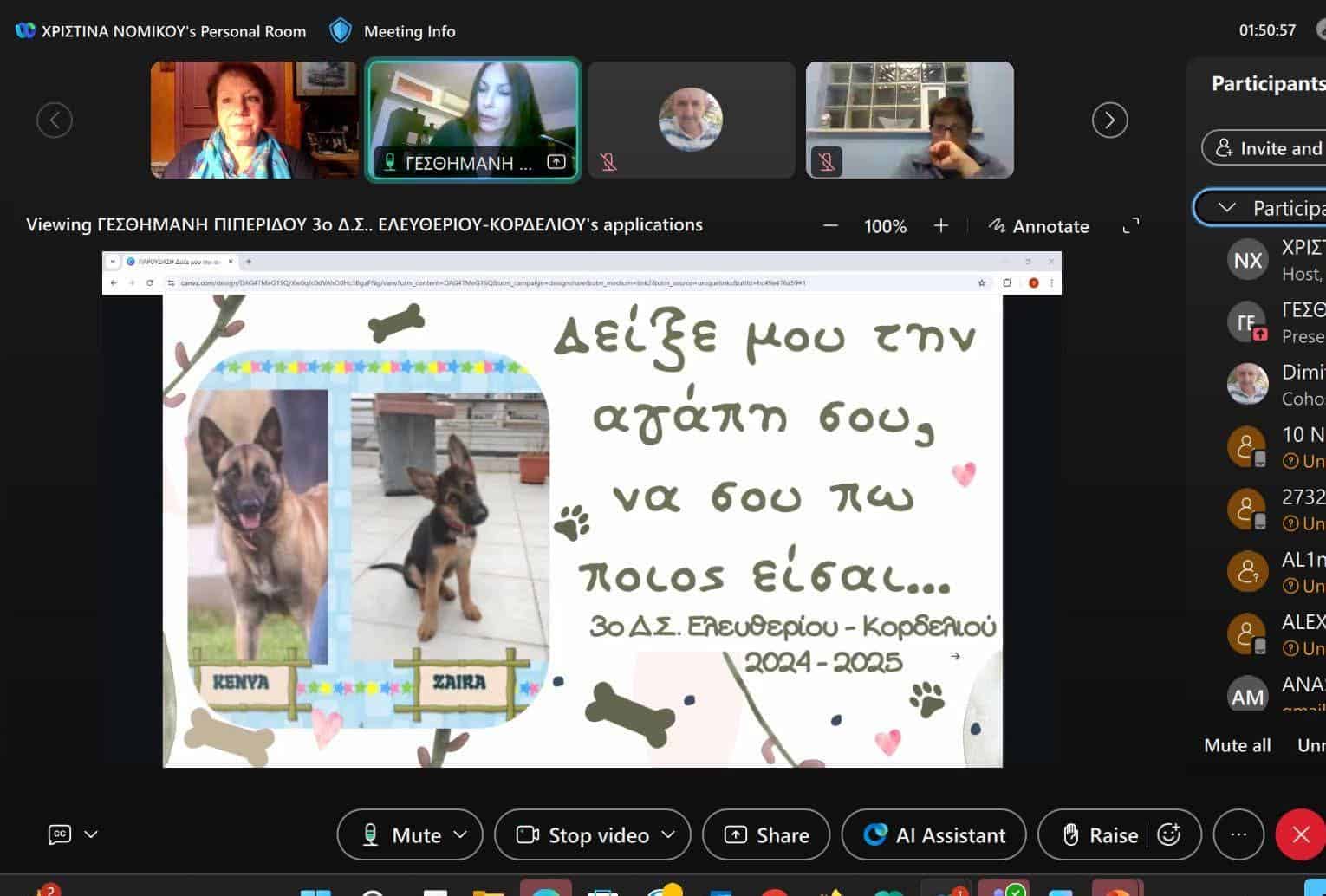Raise your hand
Image resolution: width=1326 pixels, height=896 pixels.
1101,834
